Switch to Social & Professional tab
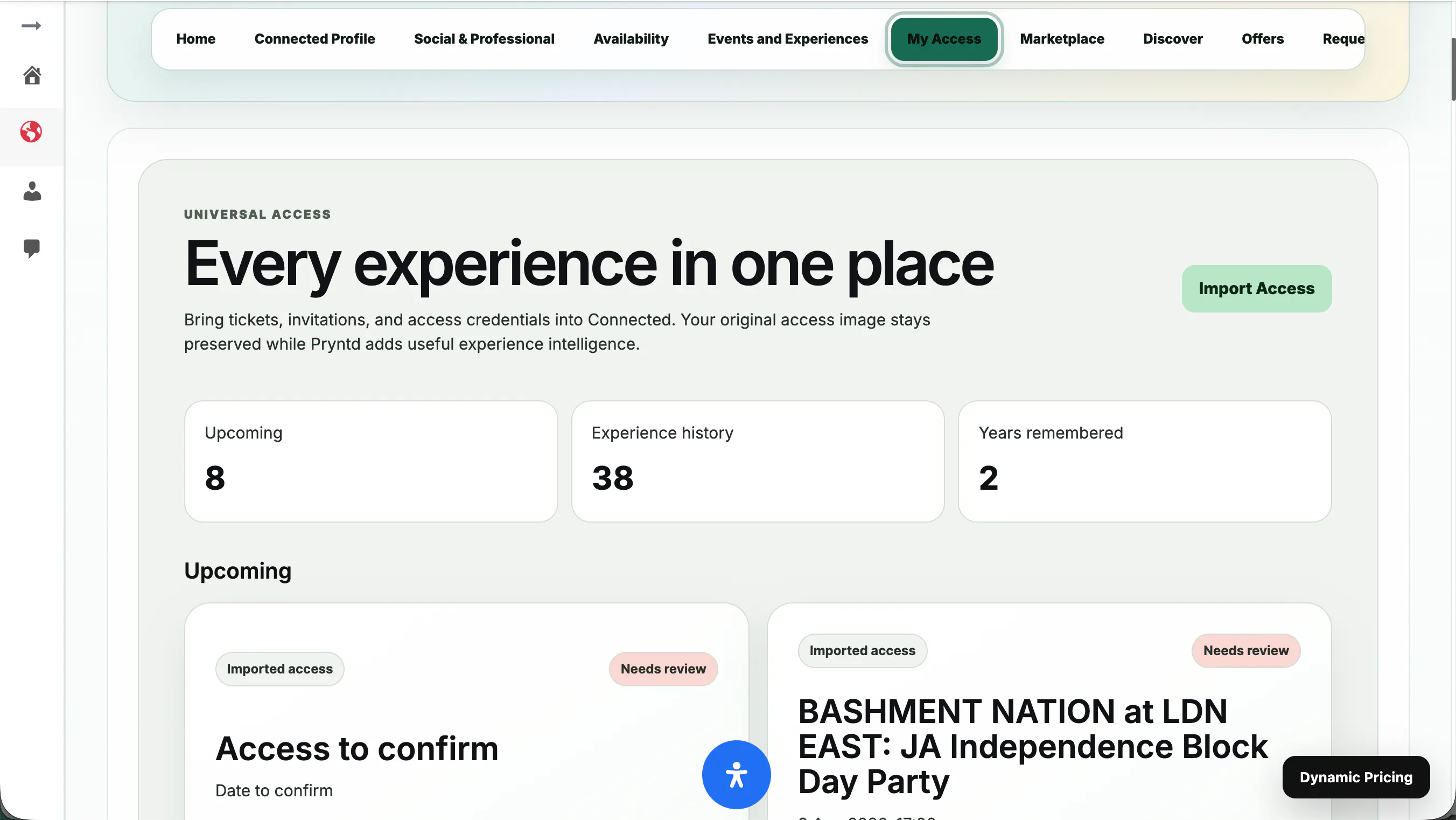The image size is (1456, 820). [484, 39]
